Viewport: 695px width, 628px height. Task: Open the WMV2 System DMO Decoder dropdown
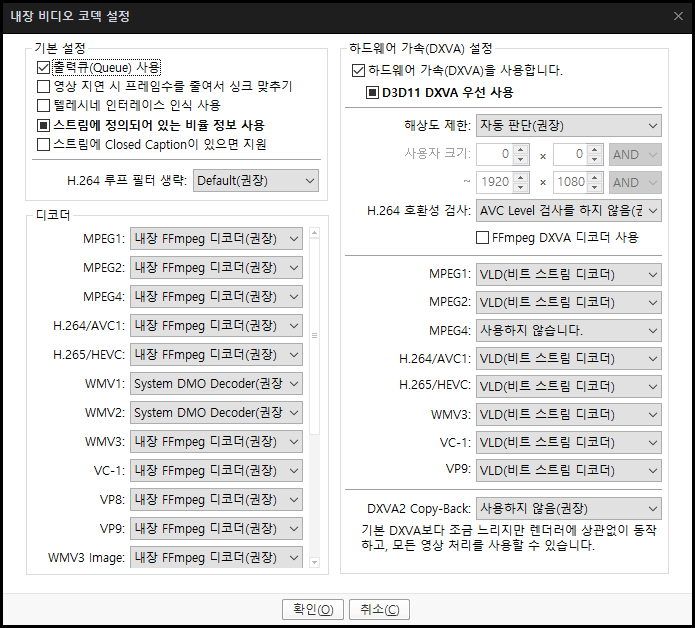click(216, 413)
